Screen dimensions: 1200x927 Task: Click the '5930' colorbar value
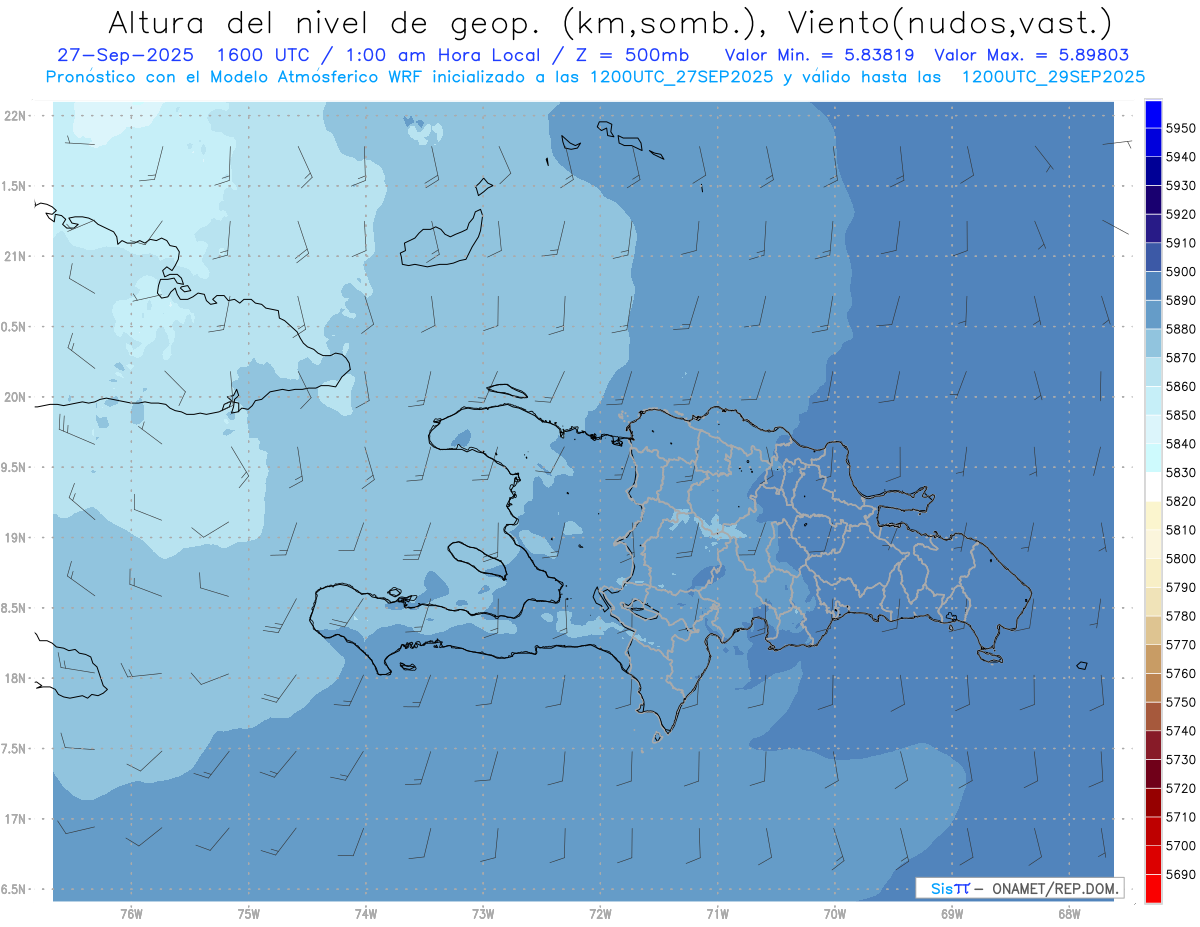coord(1181,186)
